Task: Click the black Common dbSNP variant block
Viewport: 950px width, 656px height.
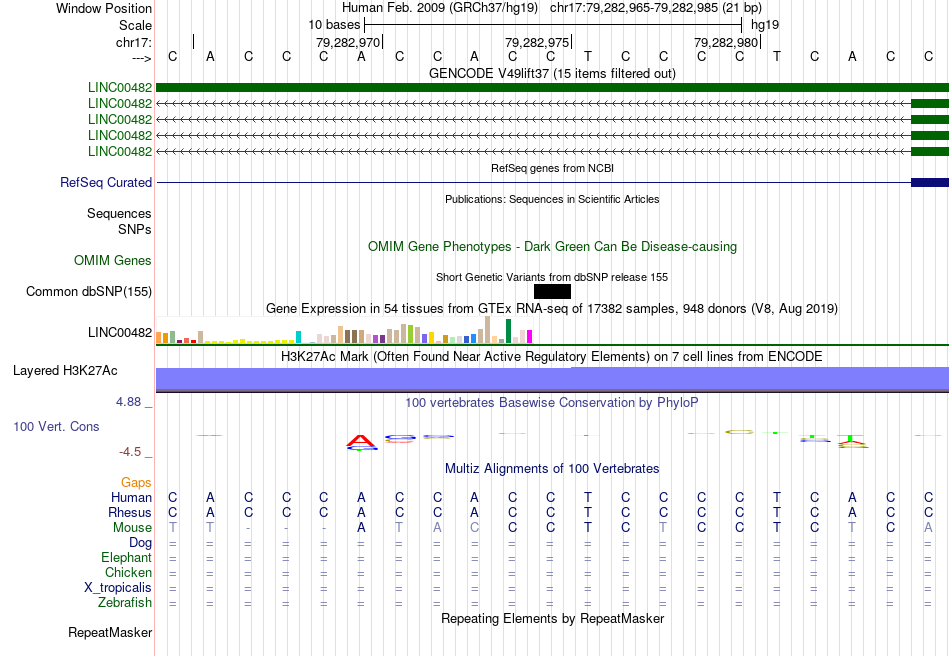Action: 552,291
